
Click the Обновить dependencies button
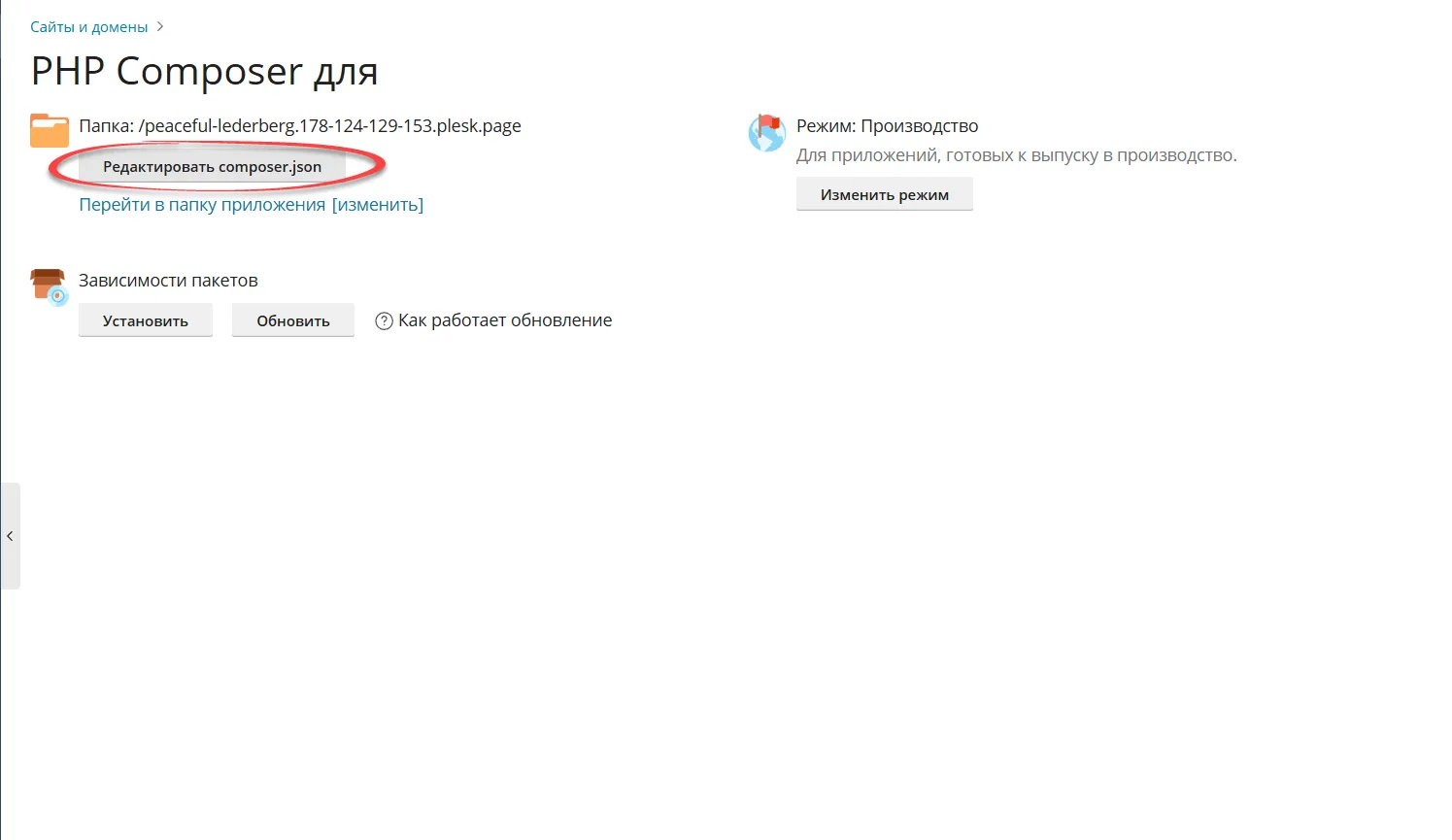292,321
